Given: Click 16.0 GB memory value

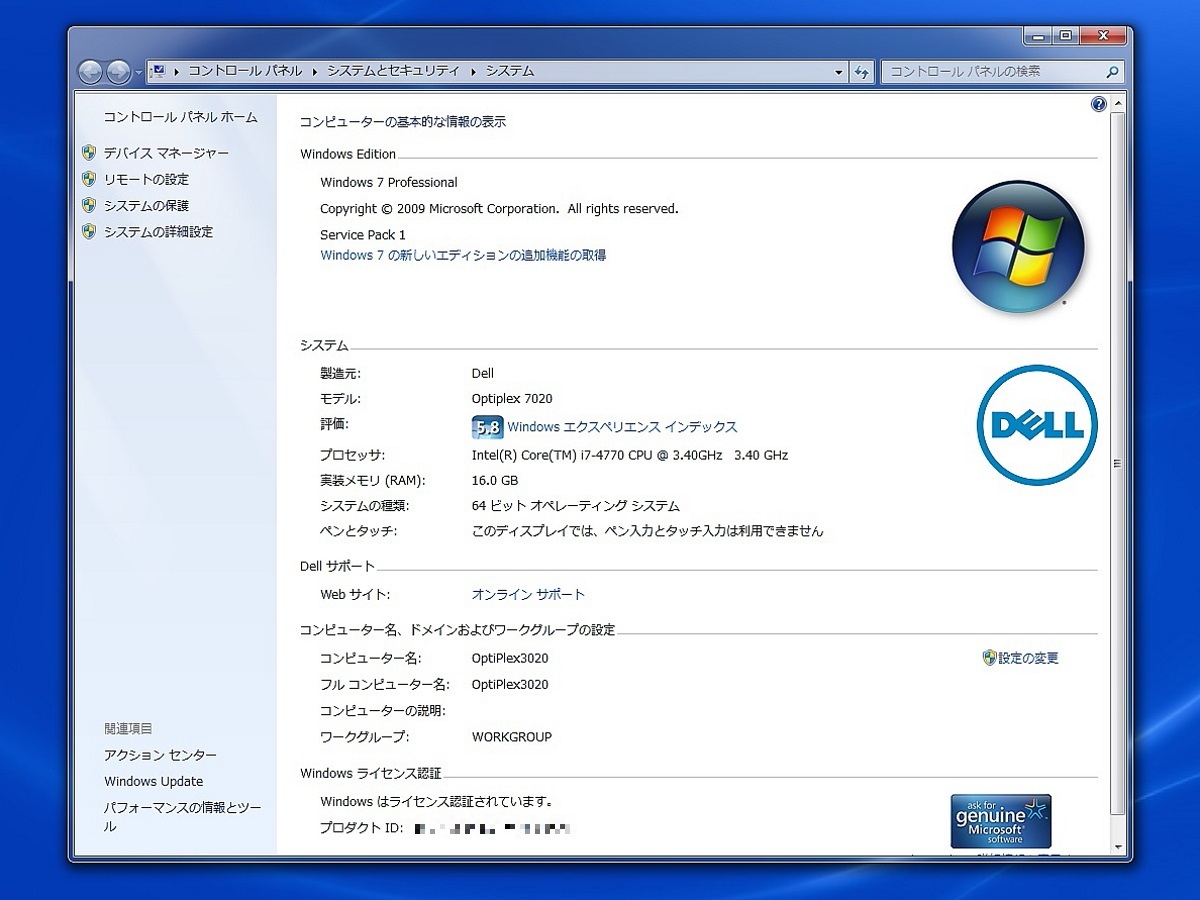Looking at the screenshot, I should (x=495, y=481).
